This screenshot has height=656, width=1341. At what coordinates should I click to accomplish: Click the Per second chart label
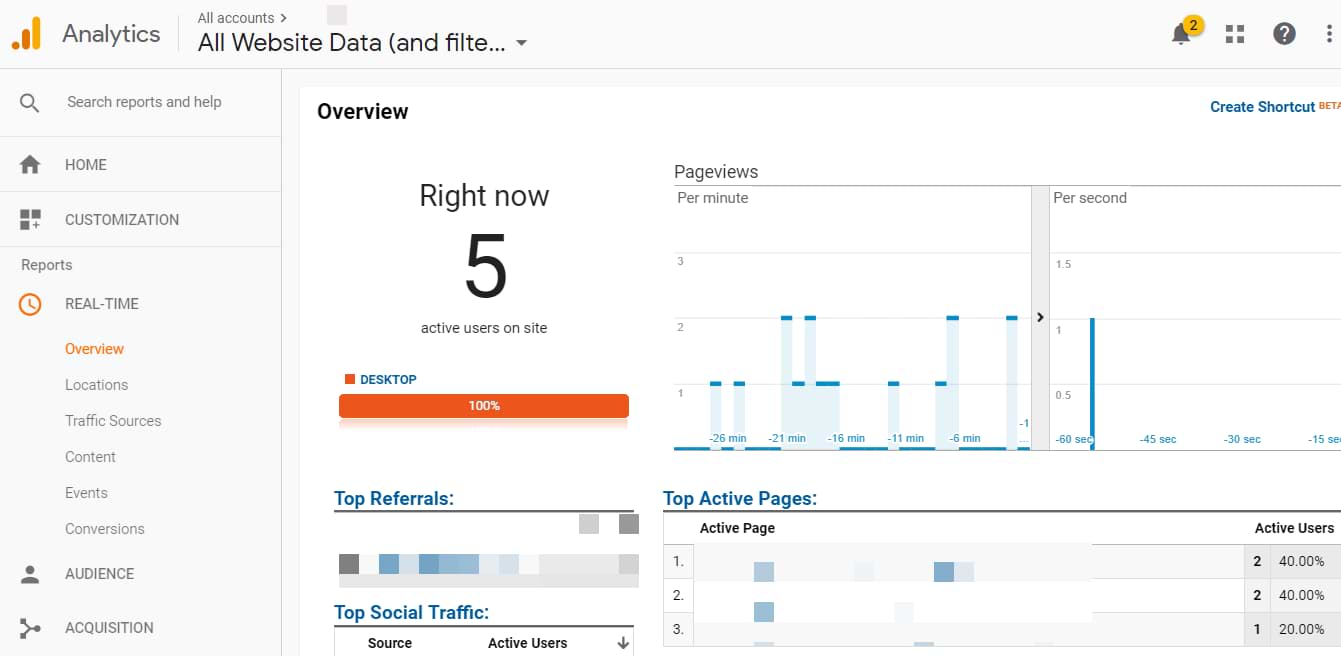(1090, 198)
